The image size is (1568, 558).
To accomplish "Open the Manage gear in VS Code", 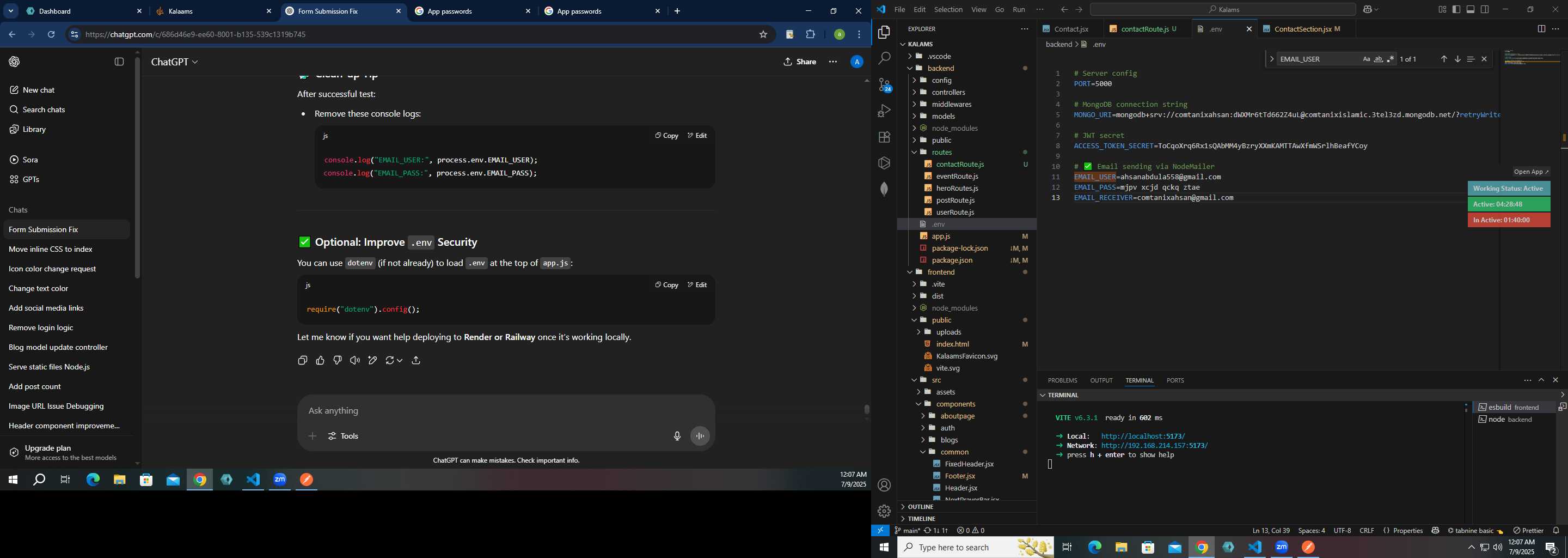I will pos(884,511).
